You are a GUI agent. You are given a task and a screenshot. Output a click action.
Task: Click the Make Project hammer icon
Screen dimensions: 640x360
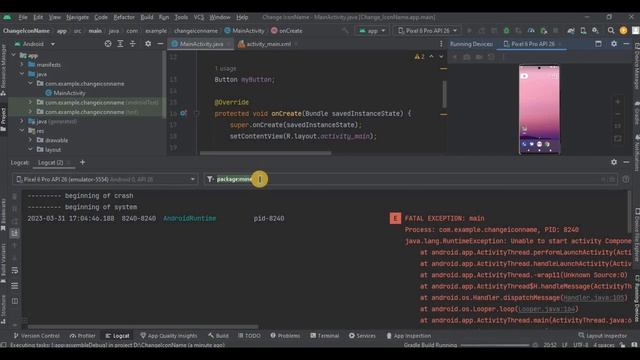(345, 31)
